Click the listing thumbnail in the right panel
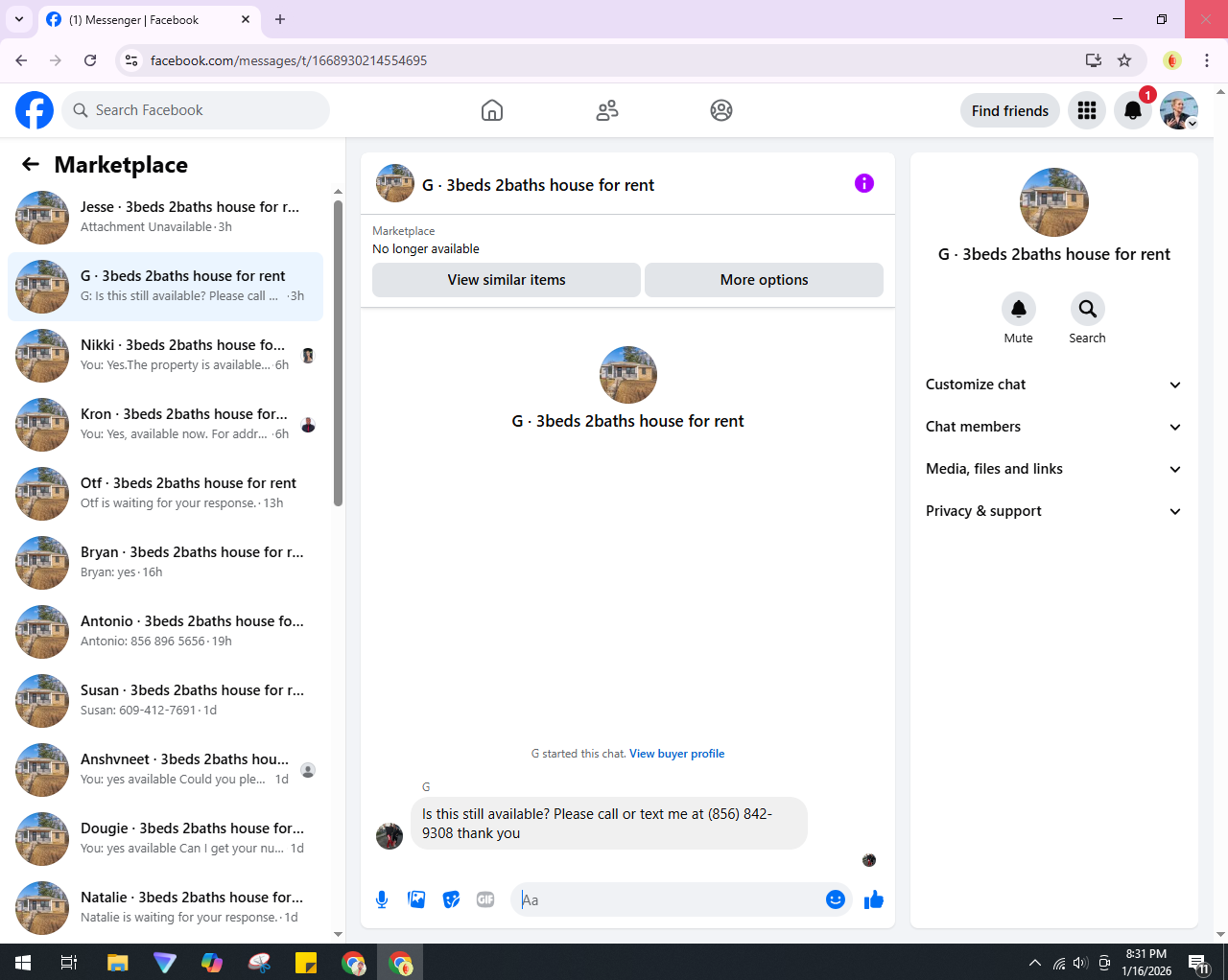Screen dimensions: 1228x980 coord(1054,202)
